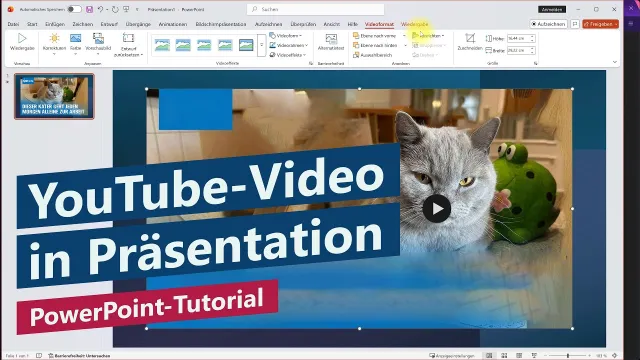Open Ebene nach vorne dropdown arrow

tap(404, 36)
